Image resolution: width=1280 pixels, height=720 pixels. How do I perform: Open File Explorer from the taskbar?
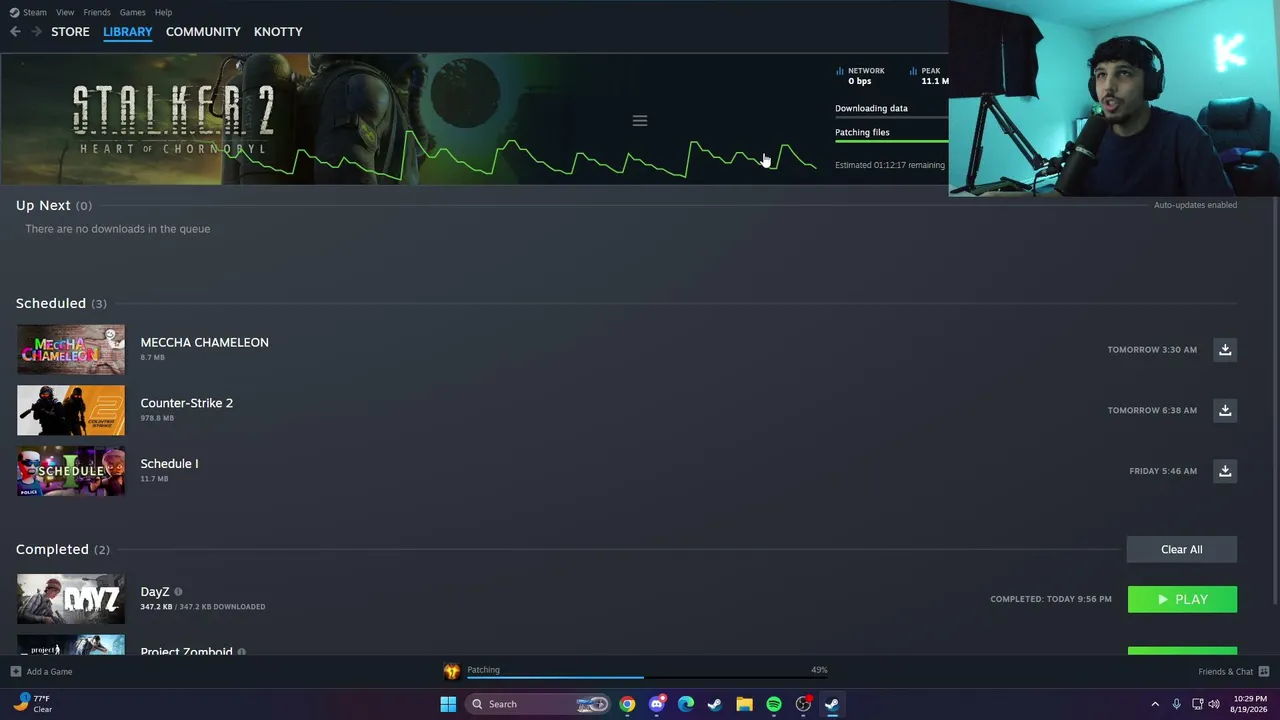point(744,704)
